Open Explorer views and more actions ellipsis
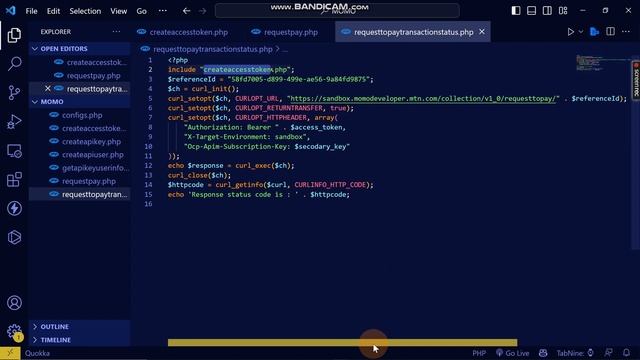 point(116,31)
